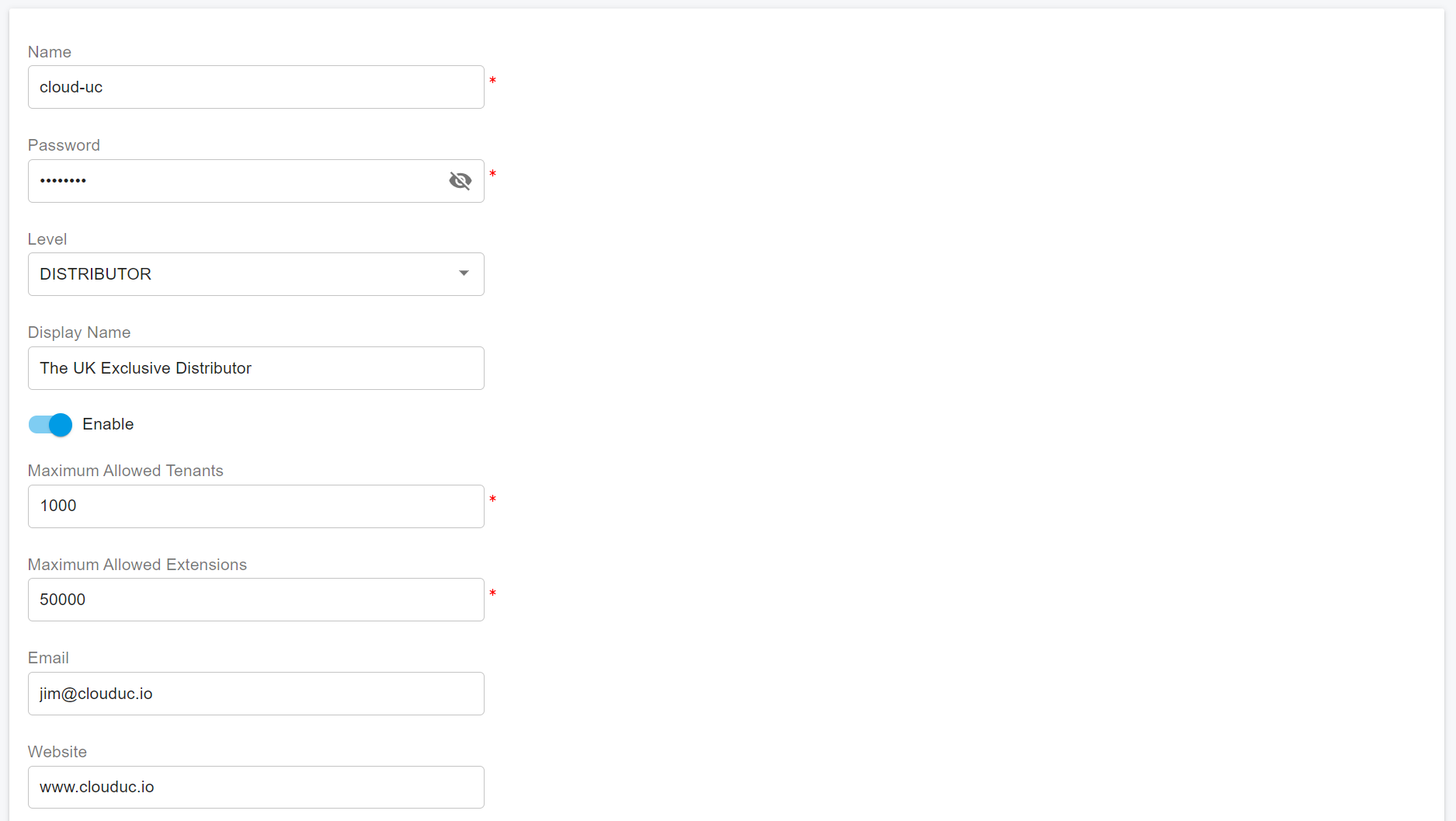Click the Email label text
Viewport: 1456px width, 821px height.
click(x=48, y=658)
